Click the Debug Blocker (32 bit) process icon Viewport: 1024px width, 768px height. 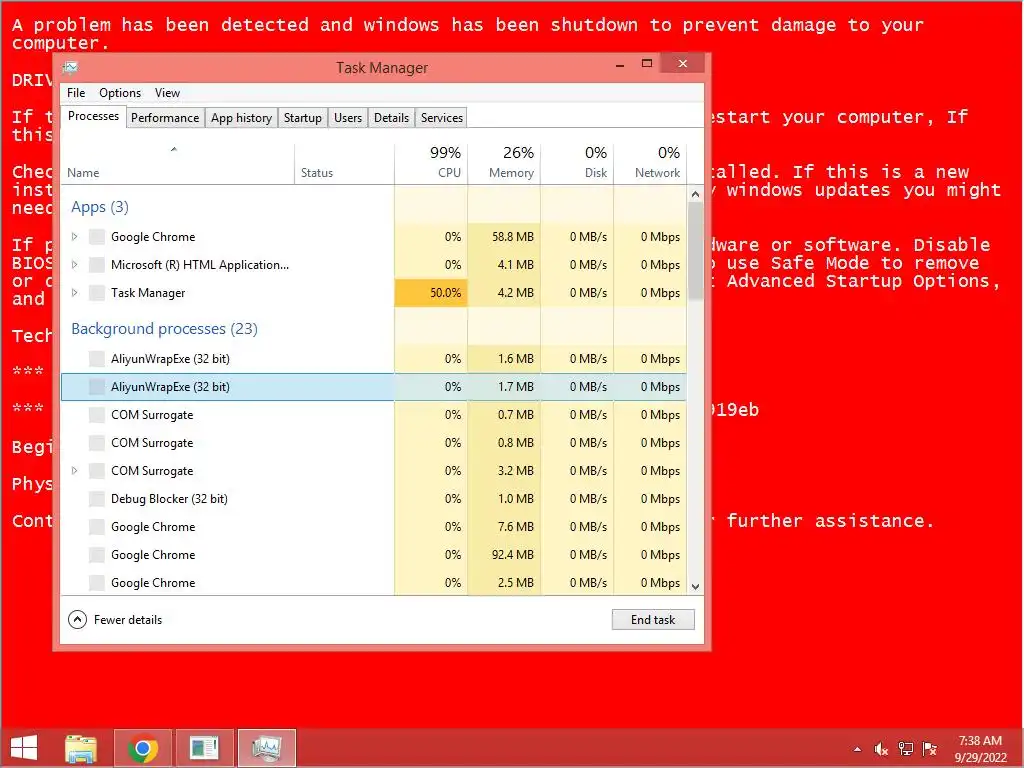click(97, 499)
